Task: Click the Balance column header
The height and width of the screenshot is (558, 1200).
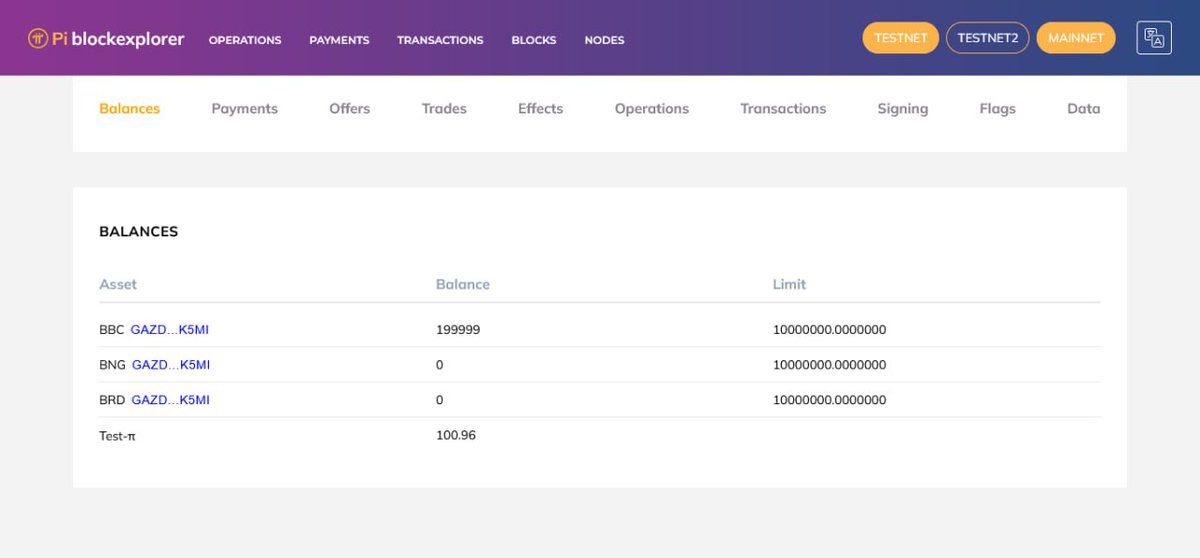Action: 463,284
